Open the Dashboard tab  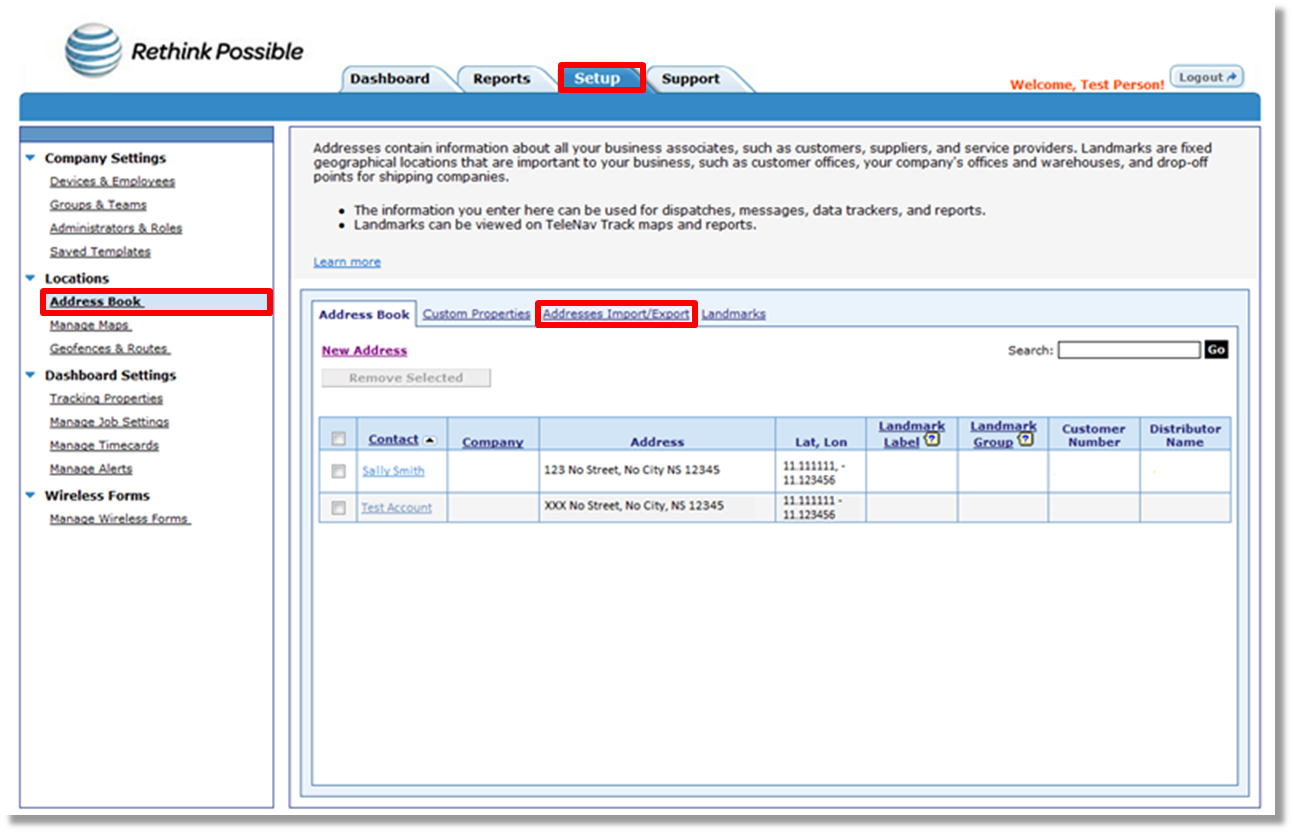390,79
